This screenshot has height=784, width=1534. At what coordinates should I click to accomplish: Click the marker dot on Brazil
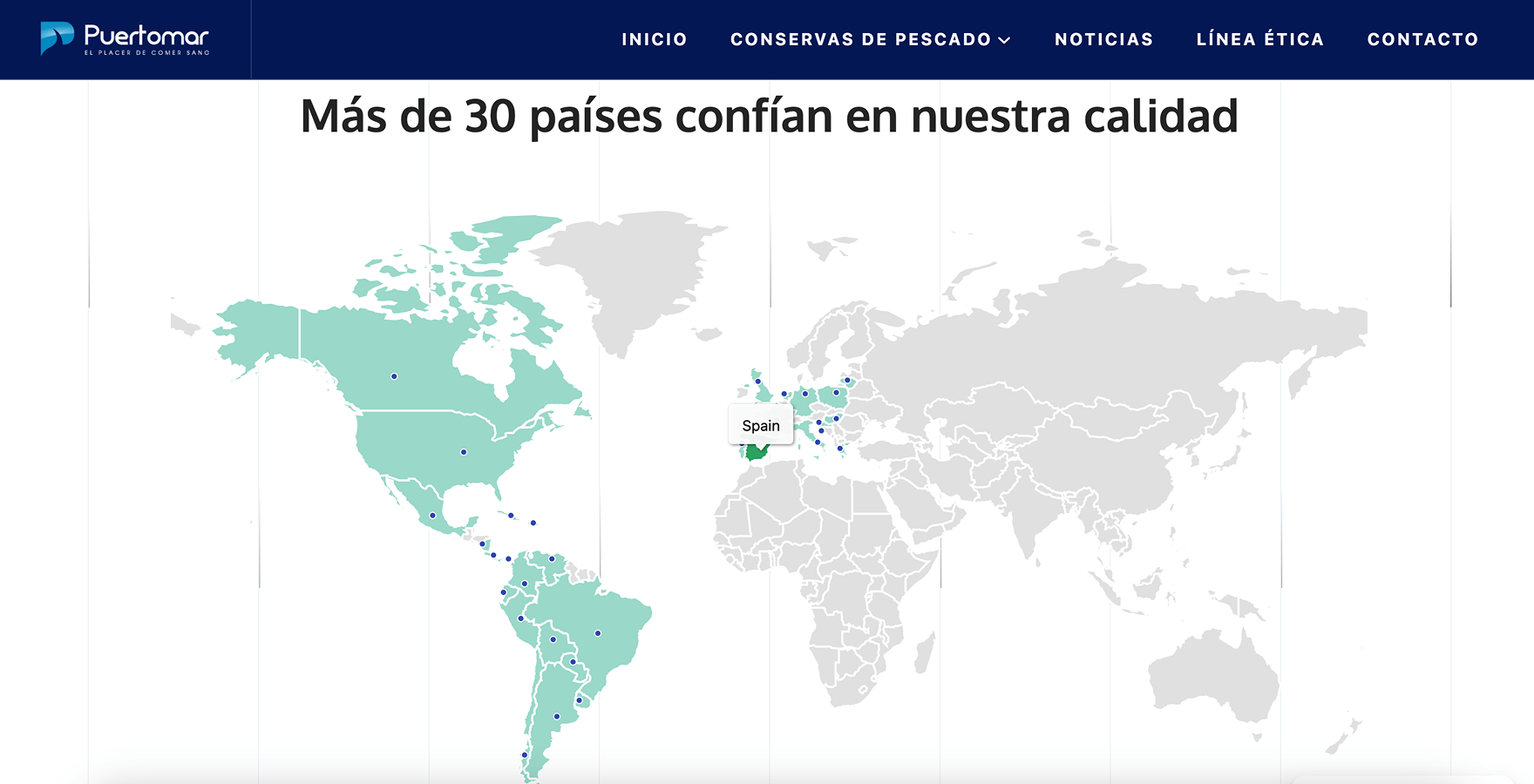coord(598,632)
